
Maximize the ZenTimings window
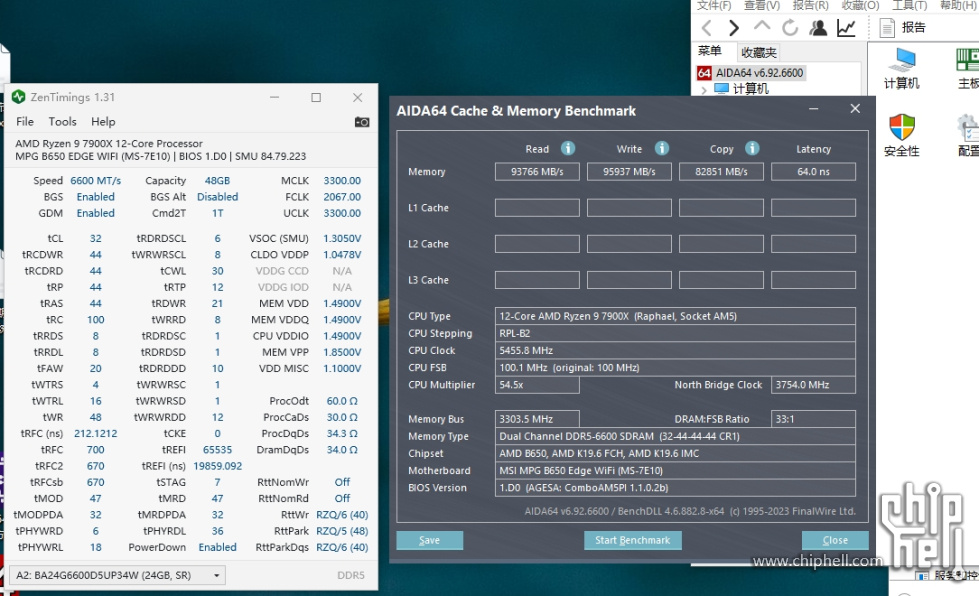pyautogui.click(x=316, y=97)
